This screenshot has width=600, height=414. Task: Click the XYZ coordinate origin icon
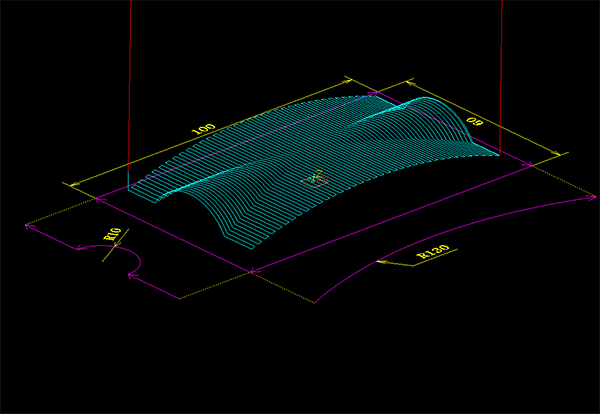coord(315,179)
